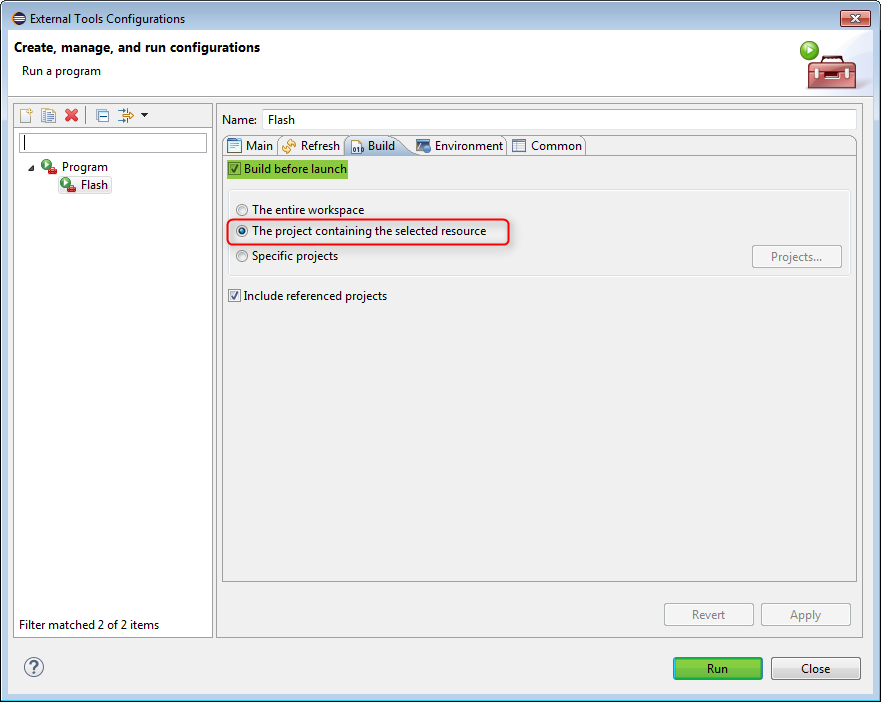Viewport: 881px width, 702px height.
Task: Select The entire workspace option
Action: (242, 210)
